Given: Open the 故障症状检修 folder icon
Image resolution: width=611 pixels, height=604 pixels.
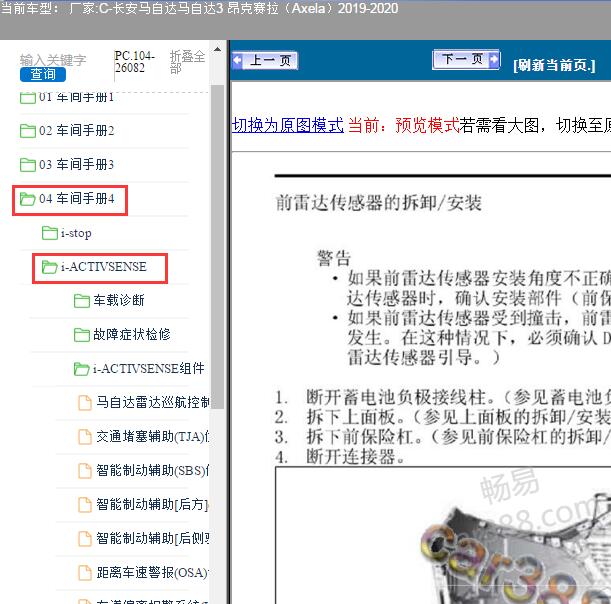Looking at the screenshot, I should point(82,335).
